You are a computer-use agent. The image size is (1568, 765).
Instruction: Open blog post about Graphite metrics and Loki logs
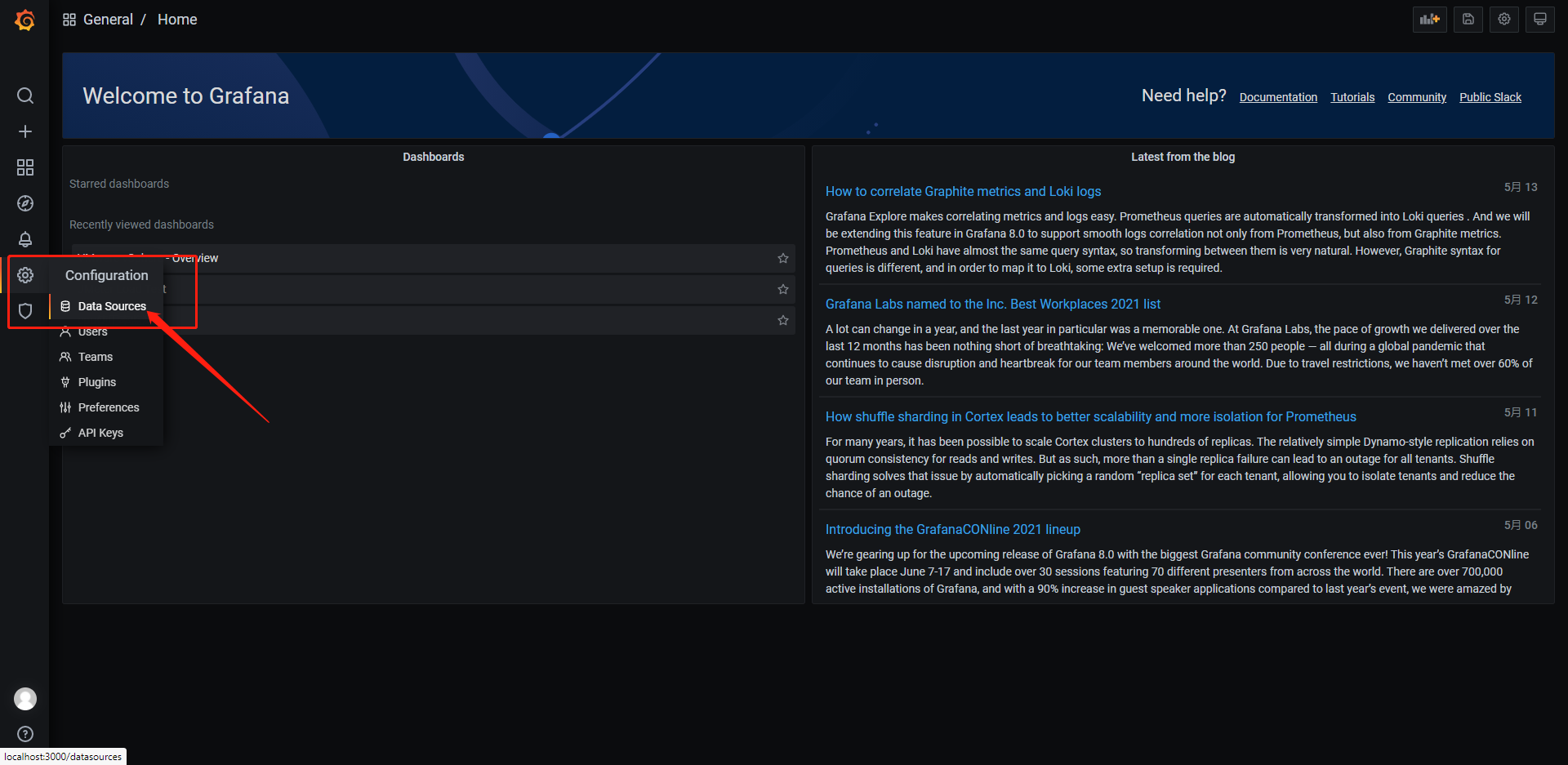pos(963,191)
